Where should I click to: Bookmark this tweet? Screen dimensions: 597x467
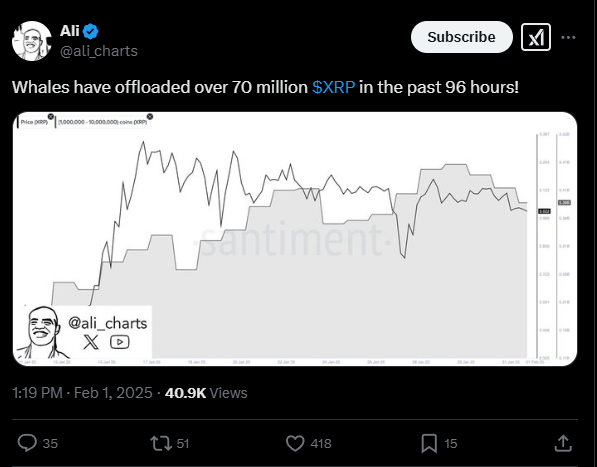429,443
